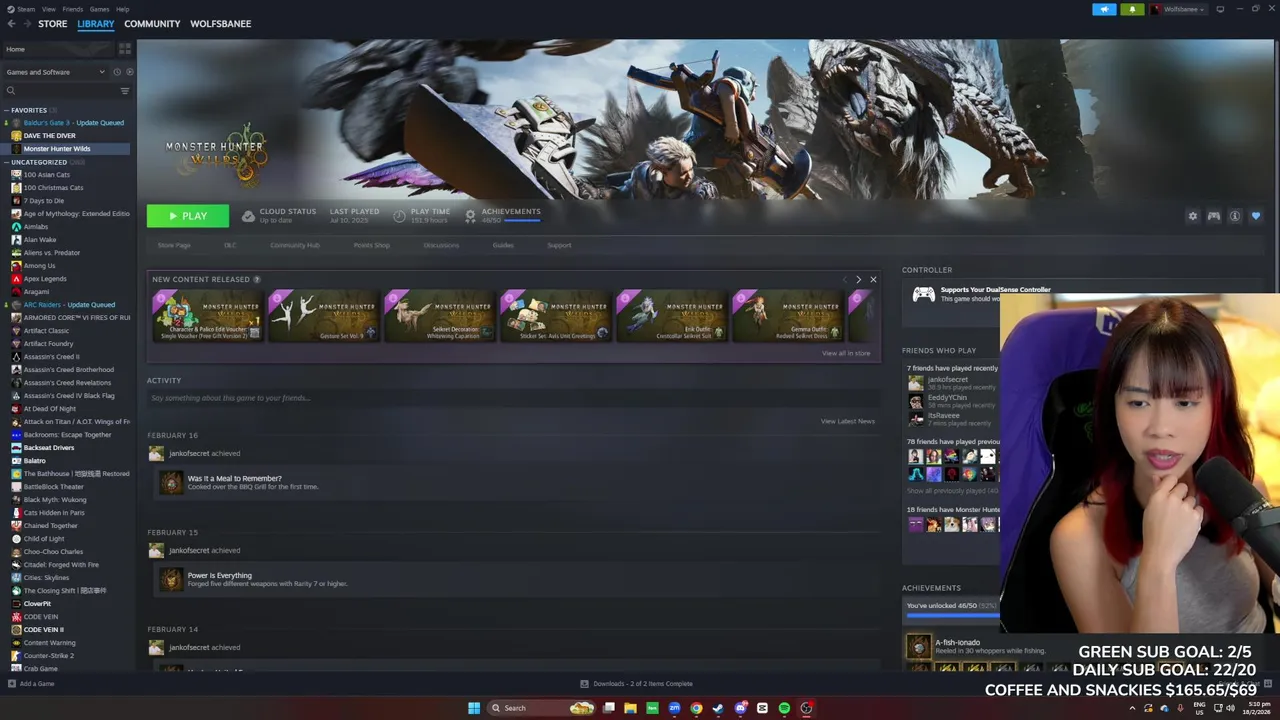Switch to the COMMUNITY tab
The width and height of the screenshot is (1280, 720).
pyautogui.click(x=152, y=24)
